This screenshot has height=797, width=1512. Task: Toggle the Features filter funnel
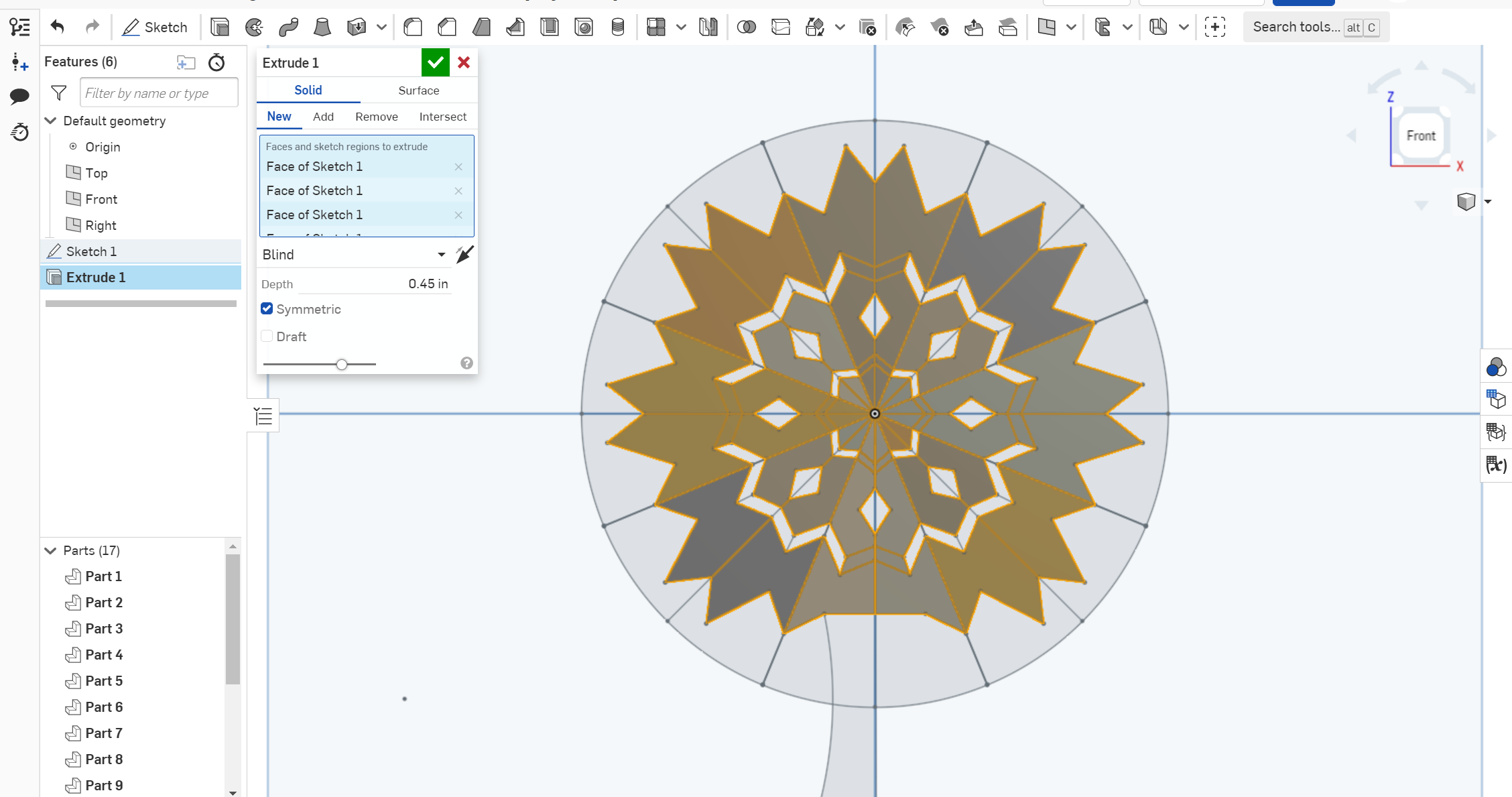point(58,93)
